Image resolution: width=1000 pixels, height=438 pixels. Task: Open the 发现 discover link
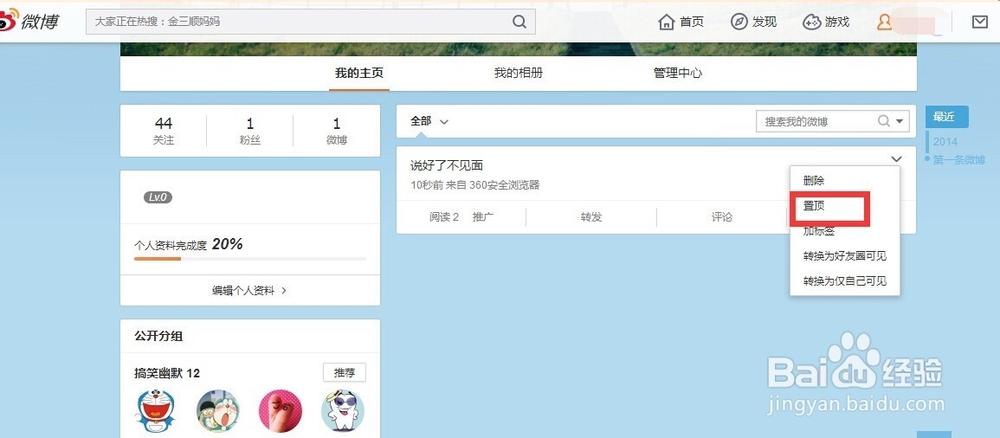(x=753, y=22)
